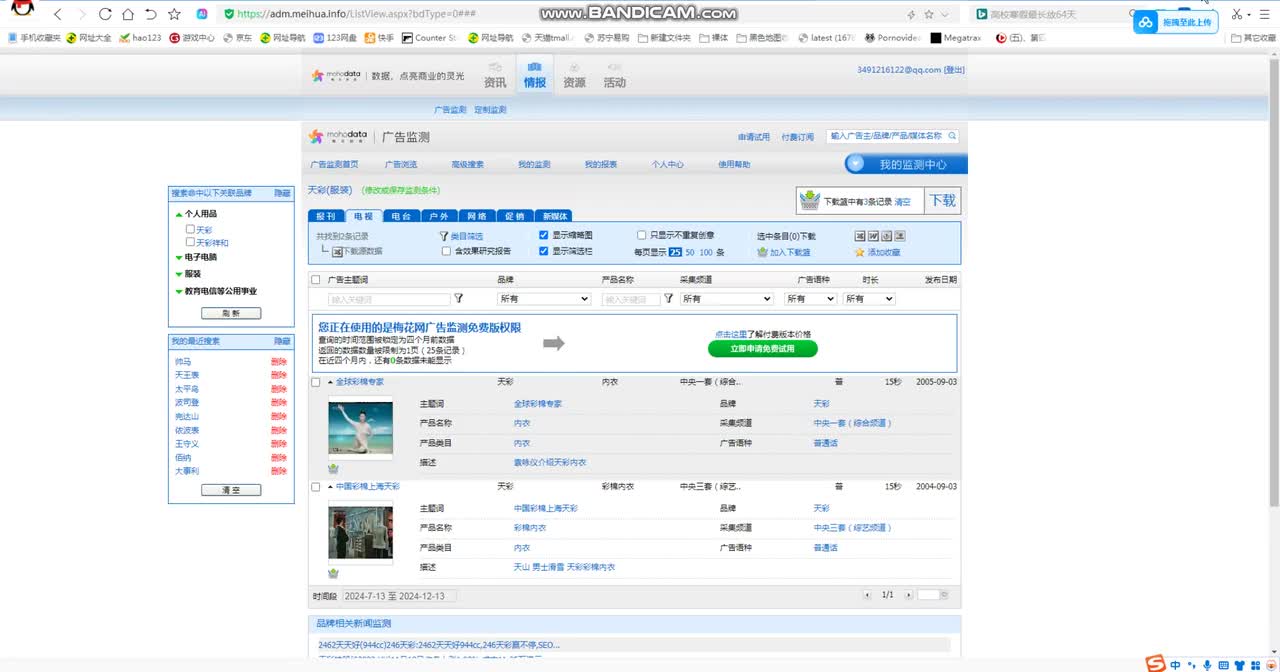The image size is (1280, 672).
Task: Open the 品牌 filter dropdown
Action: (x=544, y=299)
